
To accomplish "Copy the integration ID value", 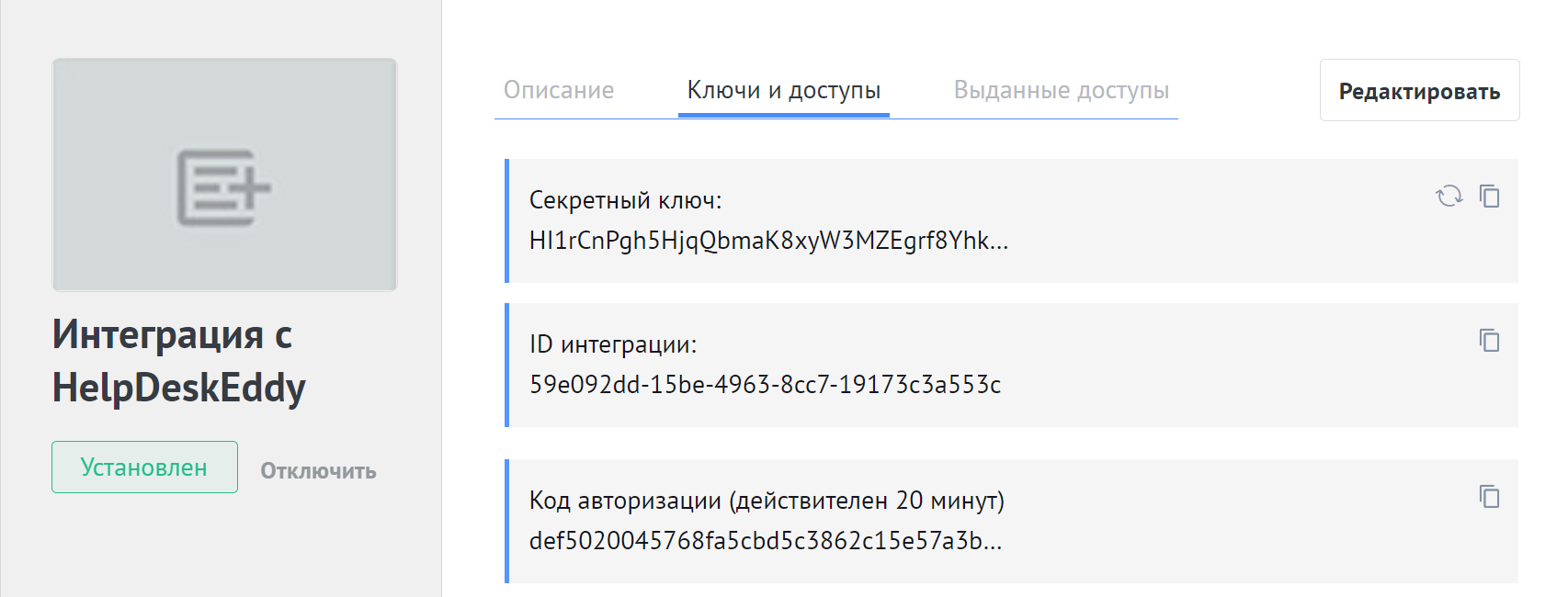I will [x=1490, y=340].
